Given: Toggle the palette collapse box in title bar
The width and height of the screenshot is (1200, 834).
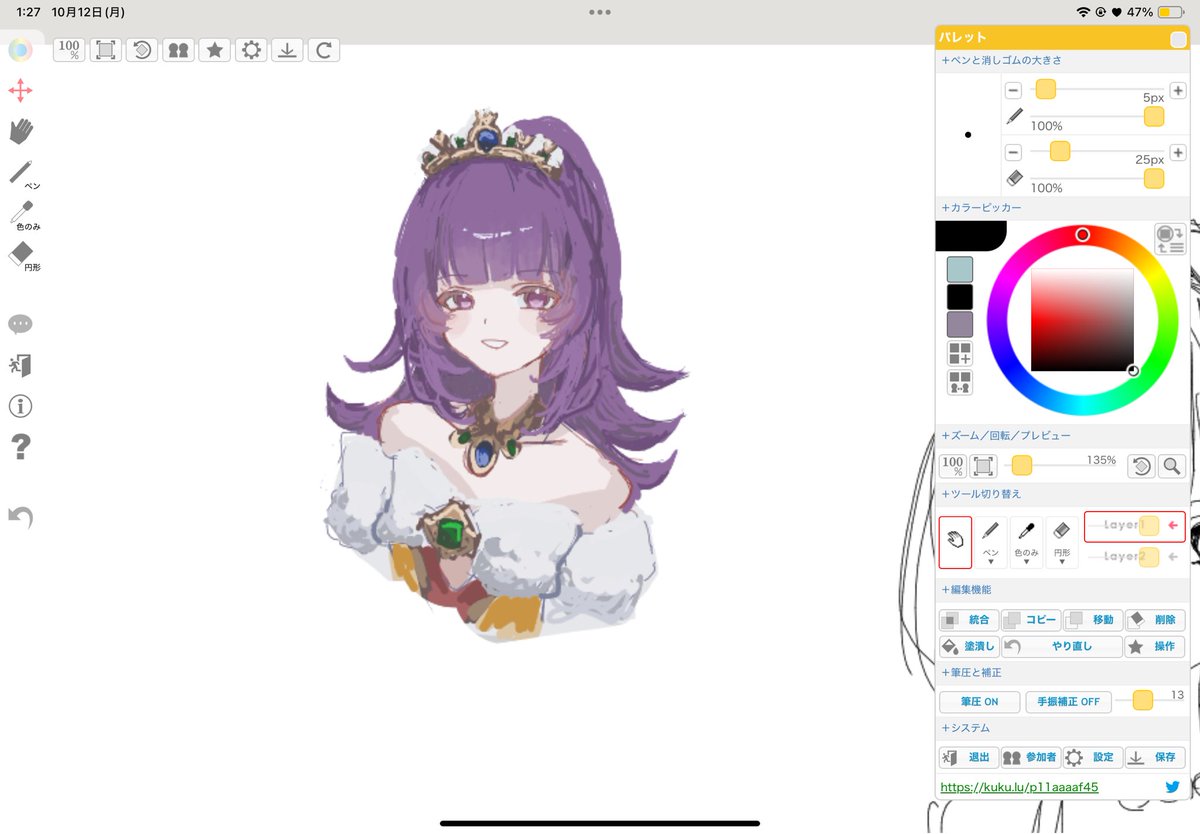Looking at the screenshot, I should coord(1178,38).
